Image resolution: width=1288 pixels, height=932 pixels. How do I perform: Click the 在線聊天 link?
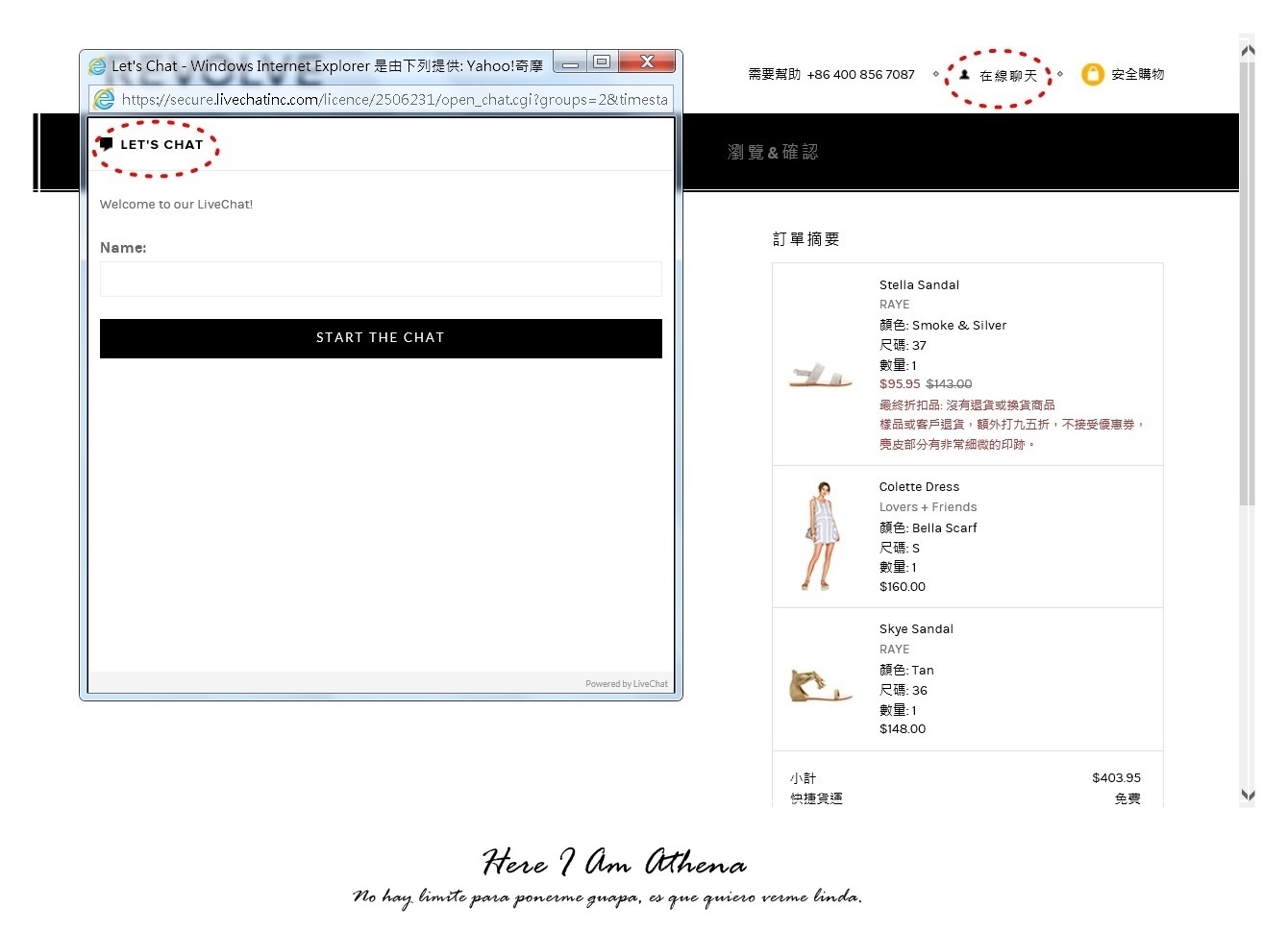click(1008, 75)
